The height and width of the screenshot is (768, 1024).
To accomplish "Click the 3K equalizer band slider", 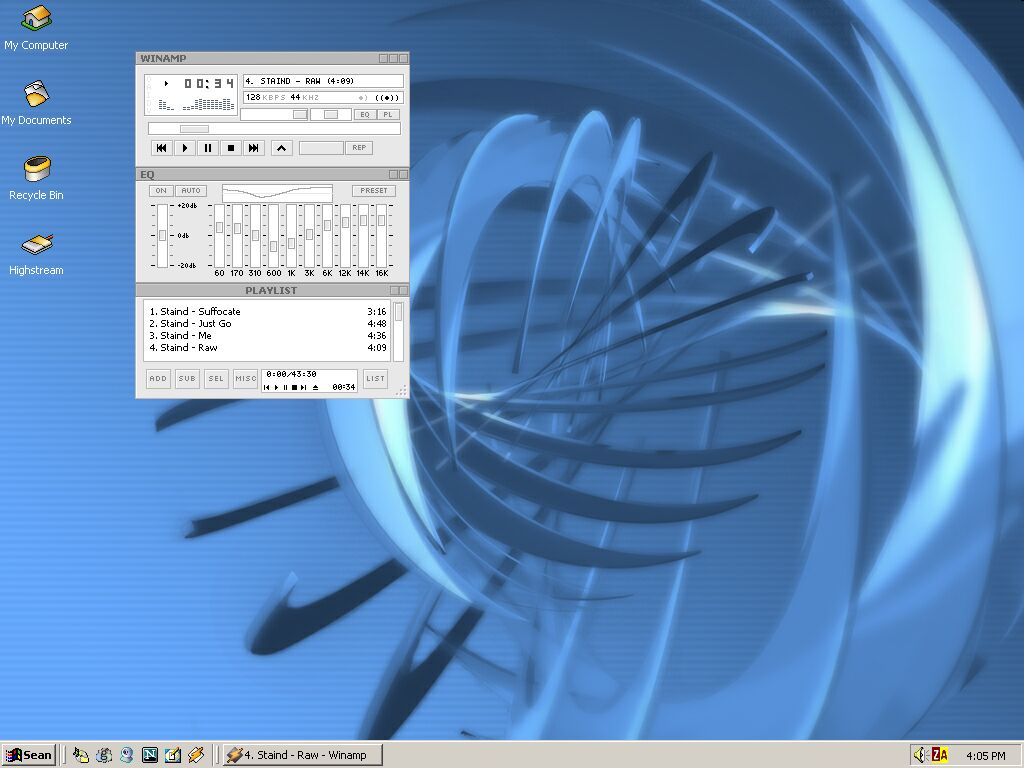I will [x=310, y=236].
